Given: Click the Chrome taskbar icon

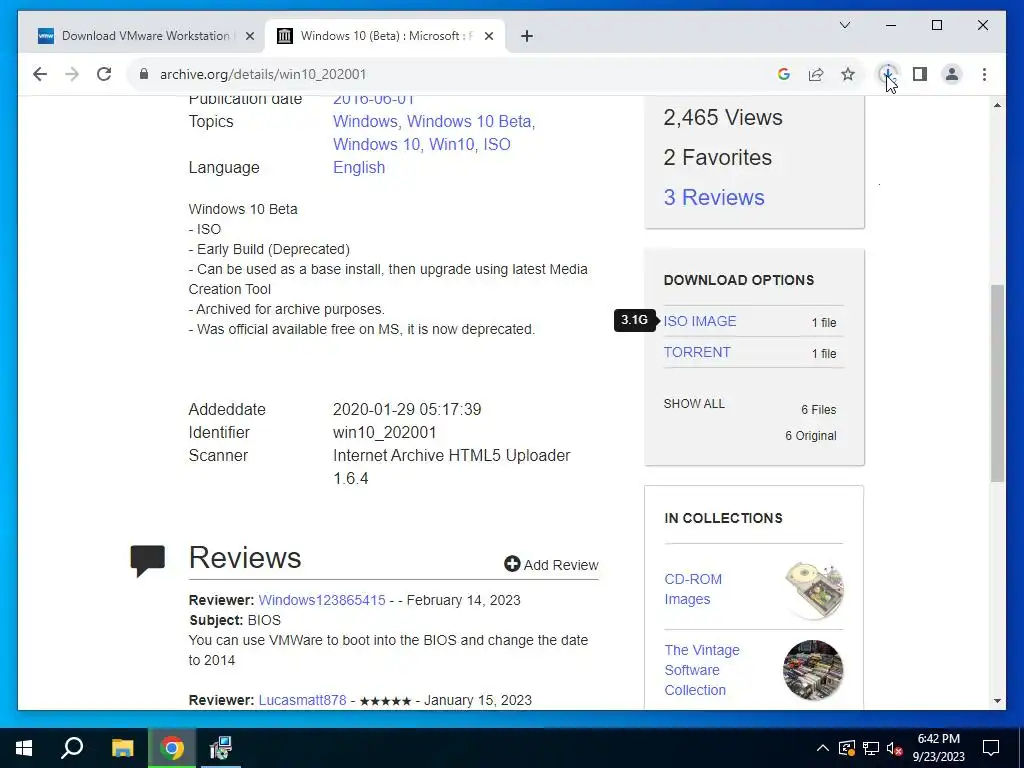Looking at the screenshot, I should click(172, 748).
